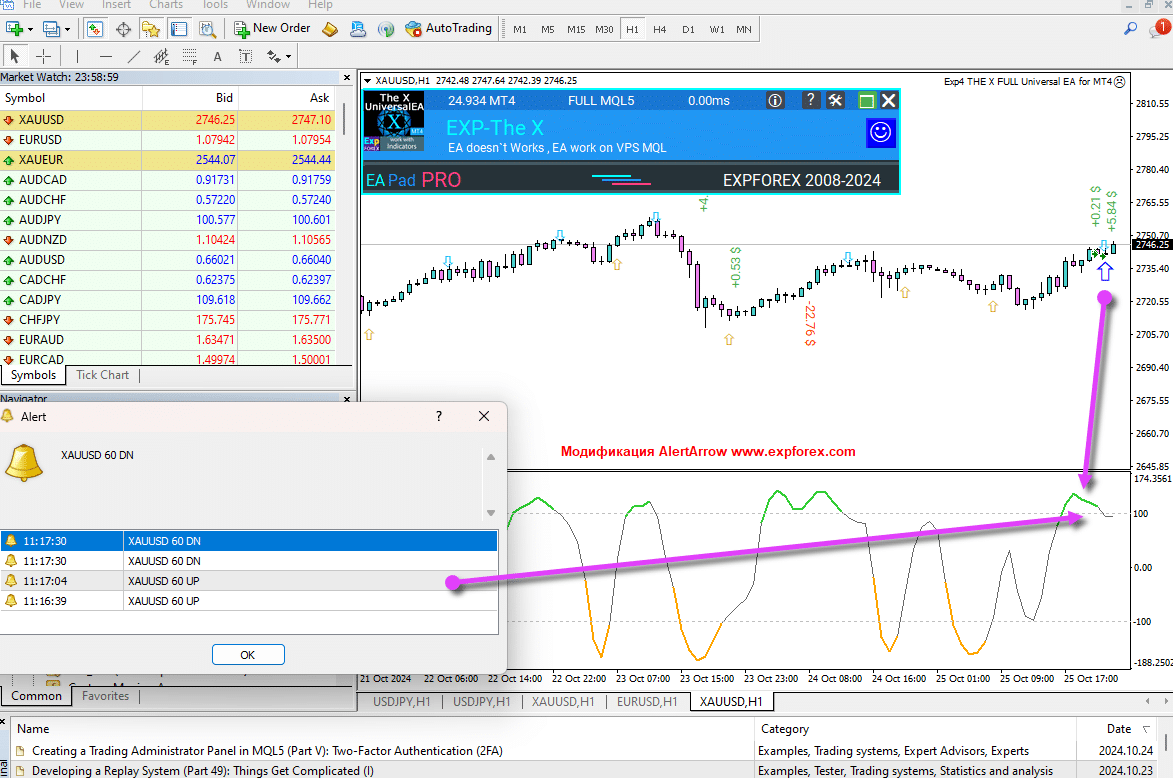The width and height of the screenshot is (1173, 778).
Task: Open the arrows objects dropdown in drawing toolbar
Action: [x=289, y=56]
